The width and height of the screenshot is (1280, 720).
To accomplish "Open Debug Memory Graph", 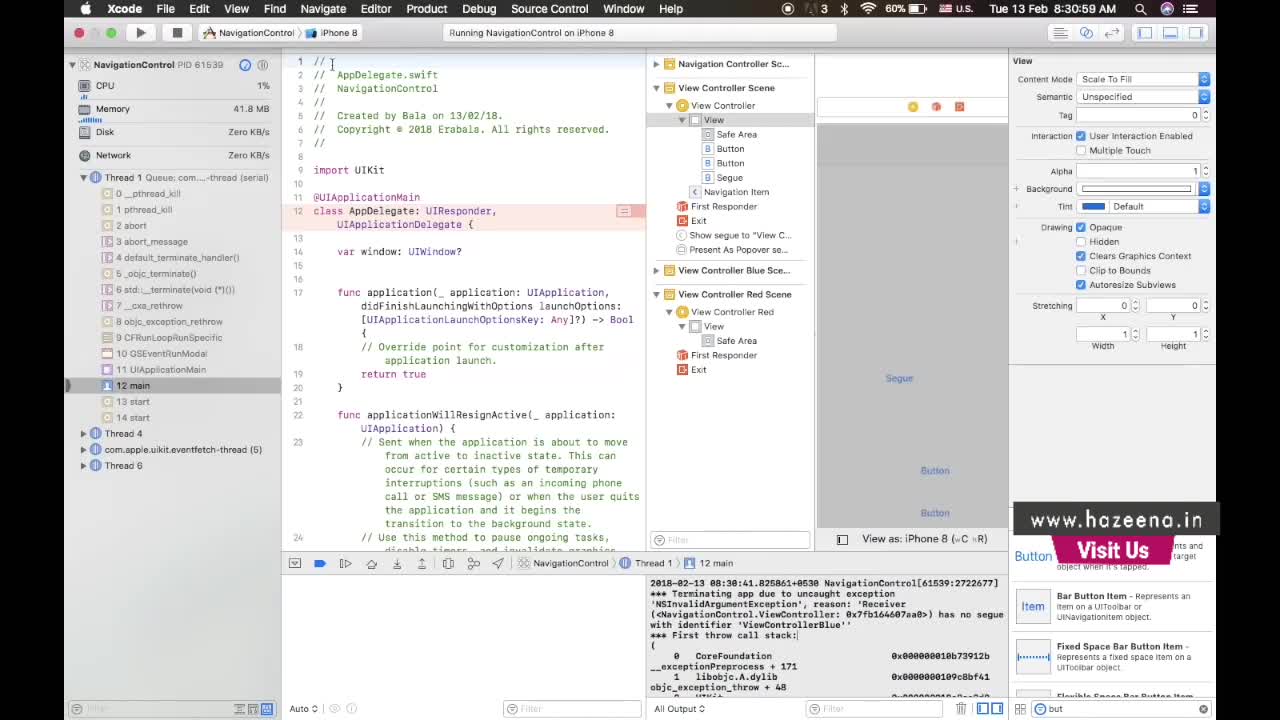I will coord(473,563).
